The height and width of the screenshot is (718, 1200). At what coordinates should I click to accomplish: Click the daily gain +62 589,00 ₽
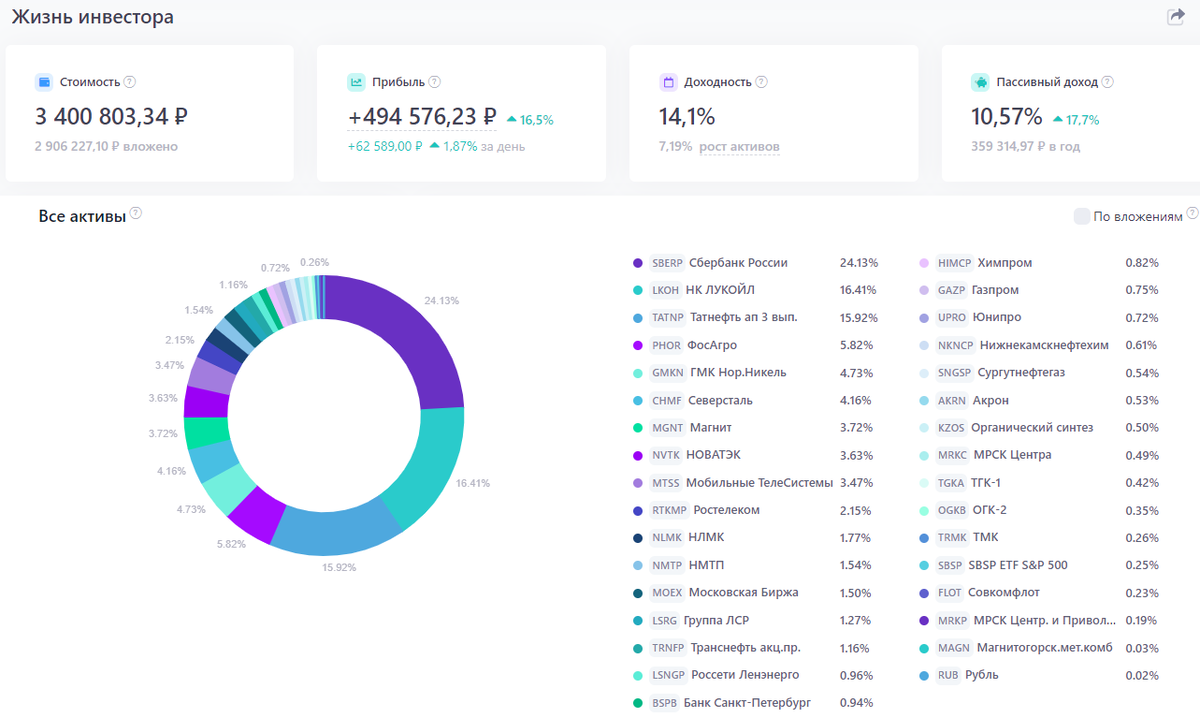385,147
